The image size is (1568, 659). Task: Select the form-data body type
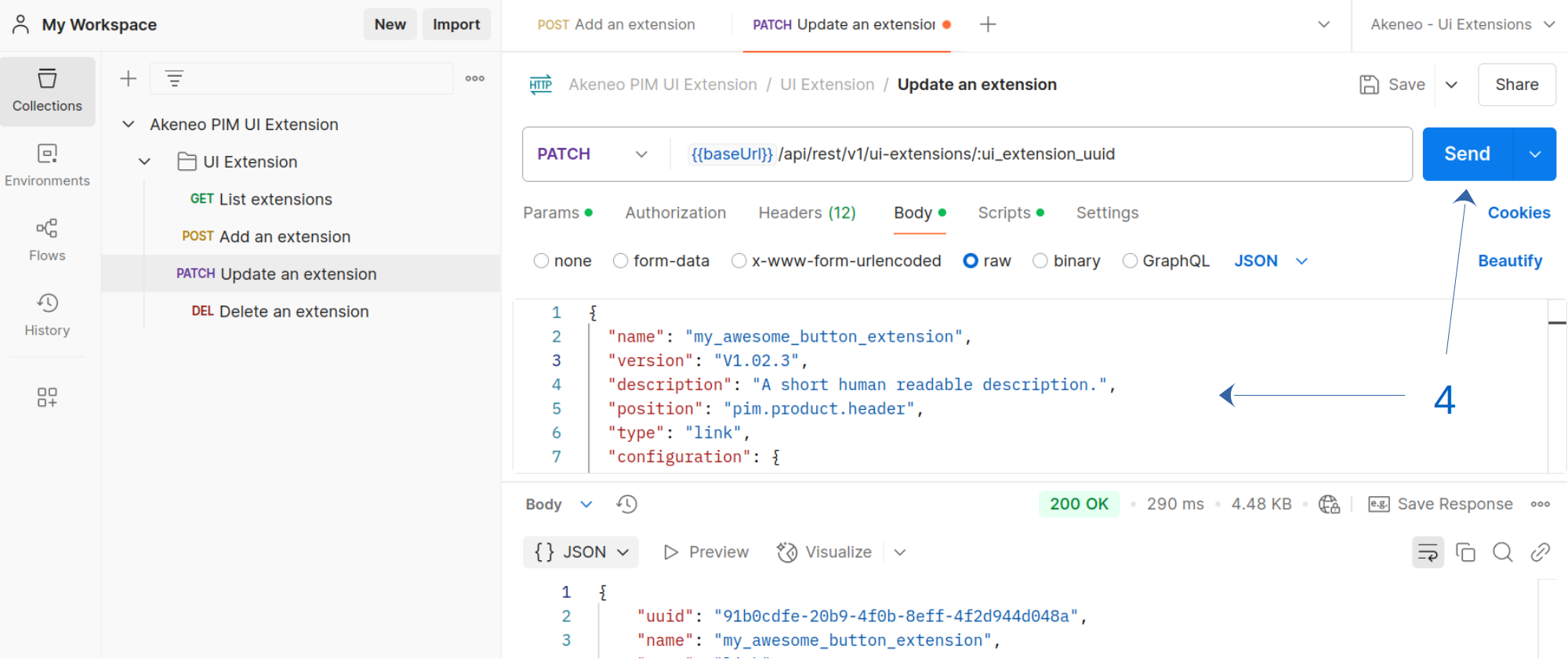pos(621,261)
